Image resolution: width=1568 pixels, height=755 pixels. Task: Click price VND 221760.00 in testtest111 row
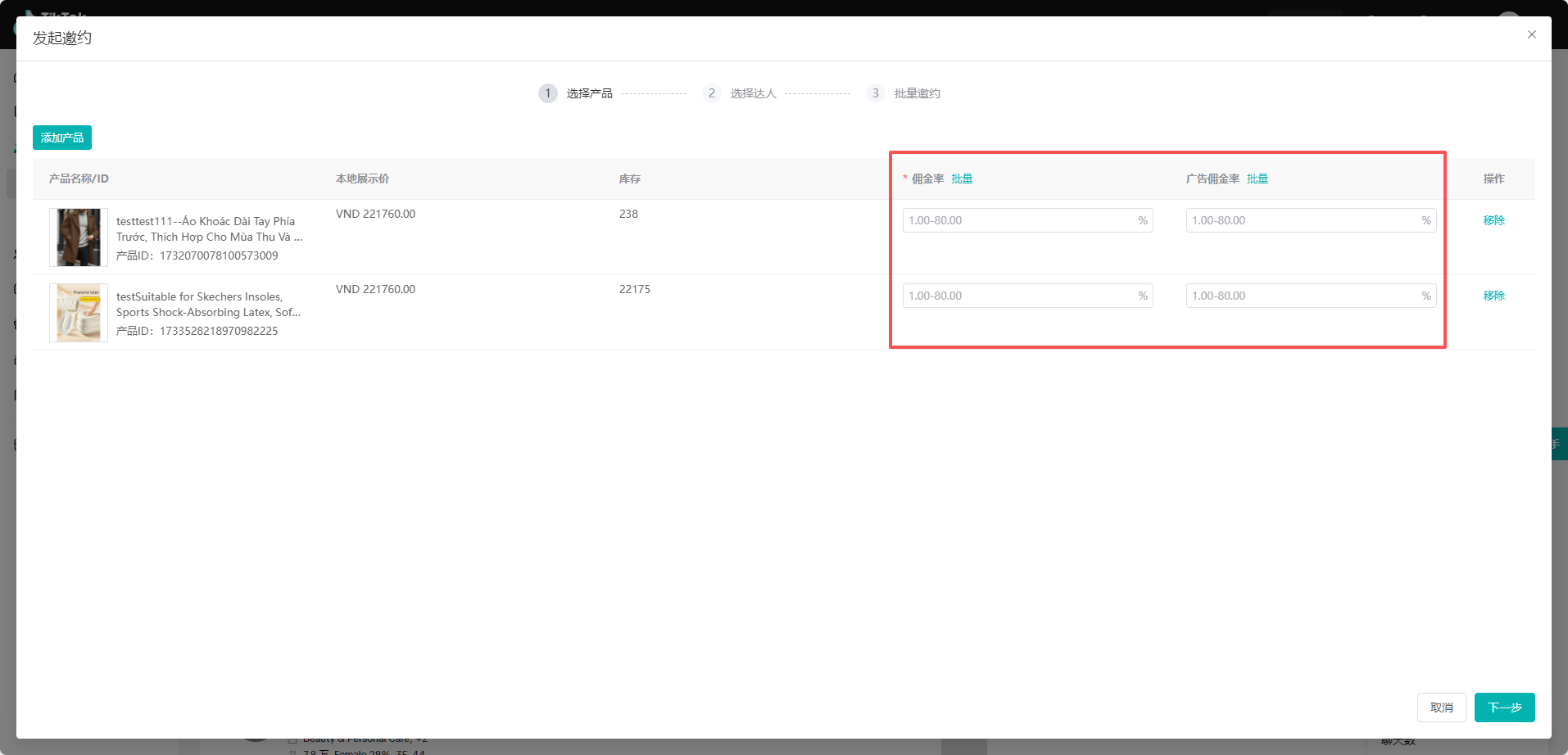click(x=375, y=214)
